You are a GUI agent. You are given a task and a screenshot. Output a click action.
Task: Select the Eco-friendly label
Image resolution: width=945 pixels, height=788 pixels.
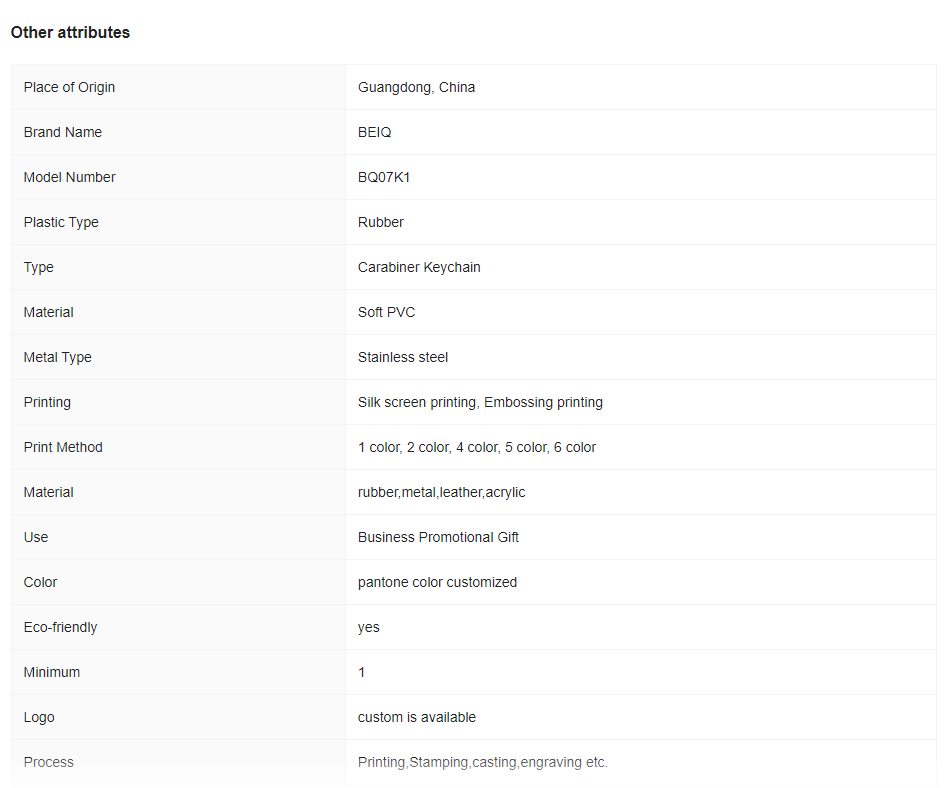60,628
